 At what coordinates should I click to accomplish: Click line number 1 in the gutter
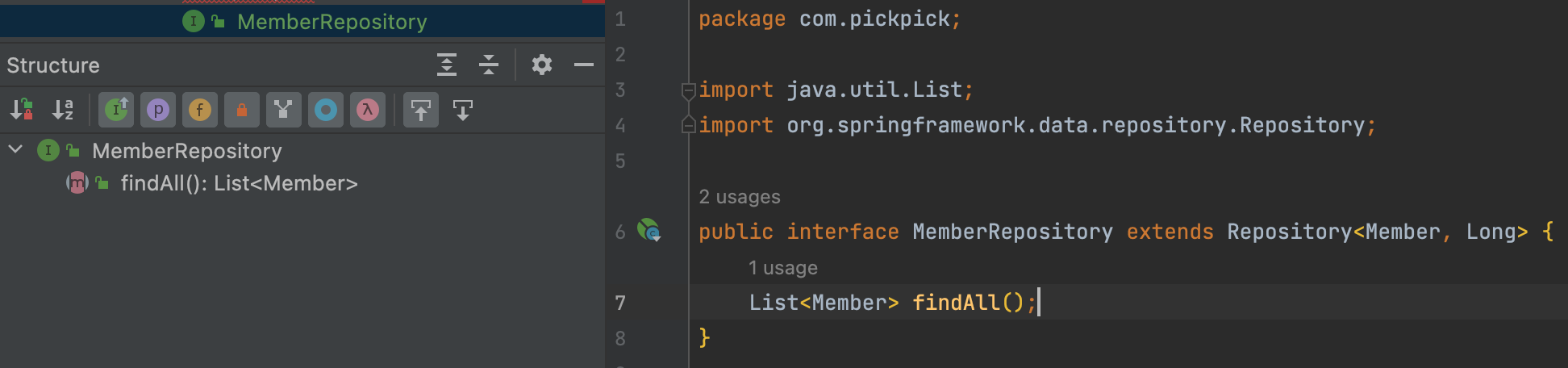pyautogui.click(x=620, y=19)
